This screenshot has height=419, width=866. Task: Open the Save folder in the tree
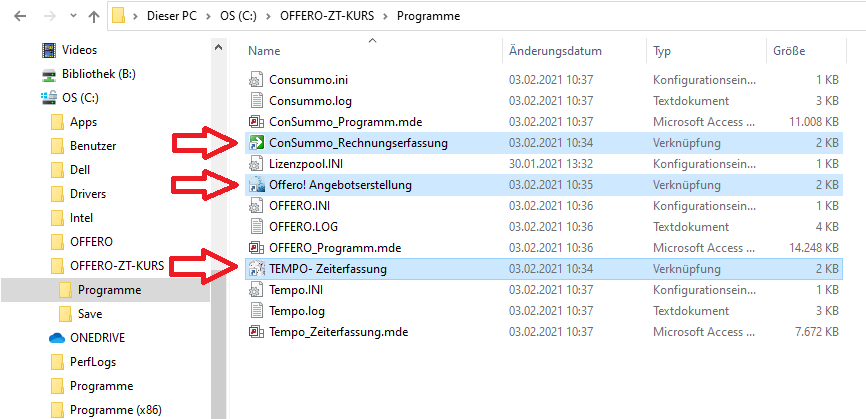[89, 314]
